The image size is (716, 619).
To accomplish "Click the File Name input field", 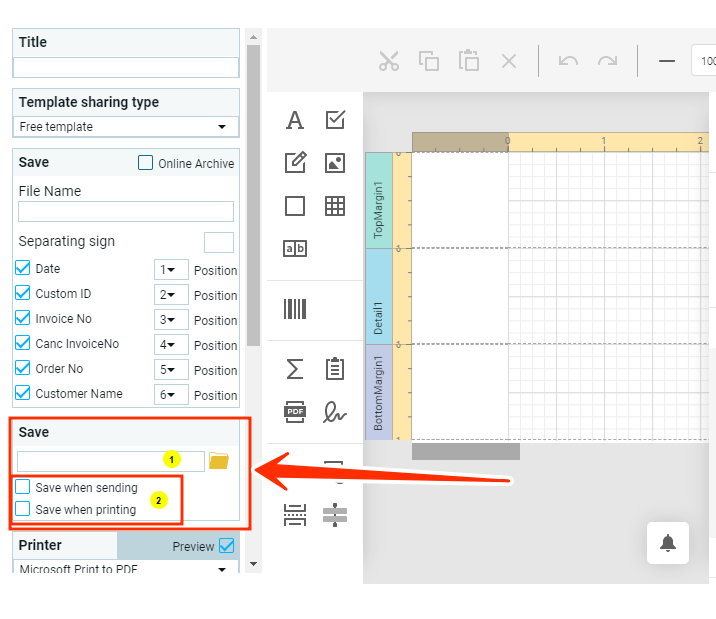I will (x=126, y=212).
